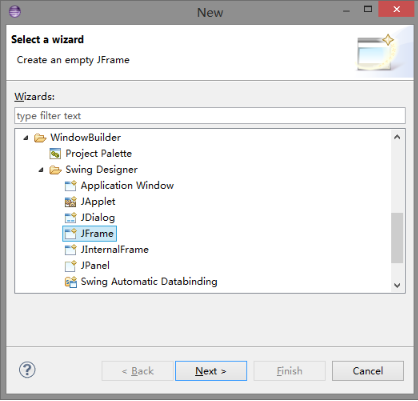The image size is (418, 401).
Task: Select the JPanel icon
Action: 70,266
